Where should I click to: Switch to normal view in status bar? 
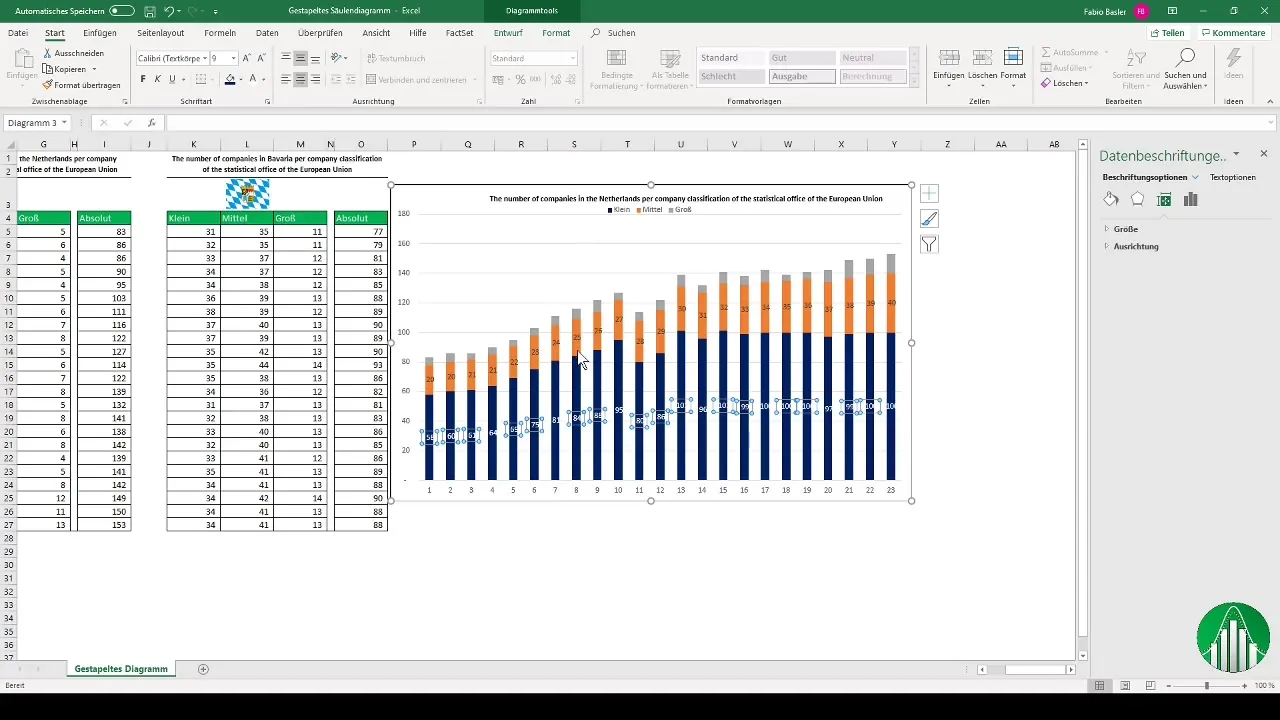pos(1099,686)
